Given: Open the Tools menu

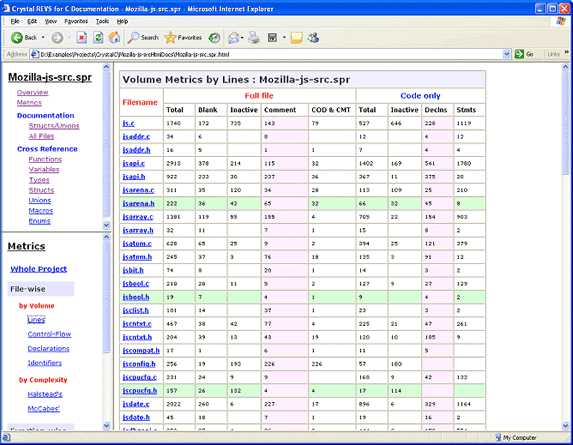Looking at the screenshot, I should pyautogui.click(x=102, y=21).
